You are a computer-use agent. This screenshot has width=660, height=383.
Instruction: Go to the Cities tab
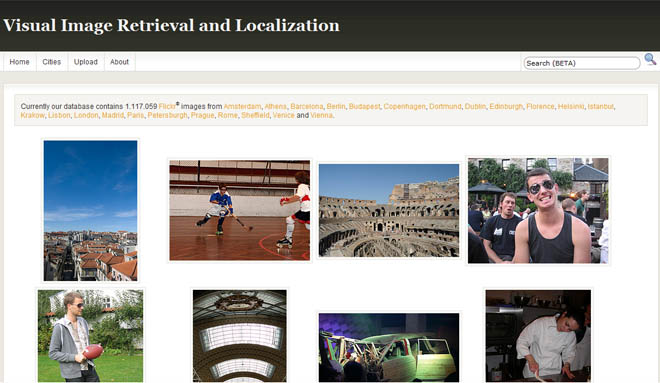52,62
